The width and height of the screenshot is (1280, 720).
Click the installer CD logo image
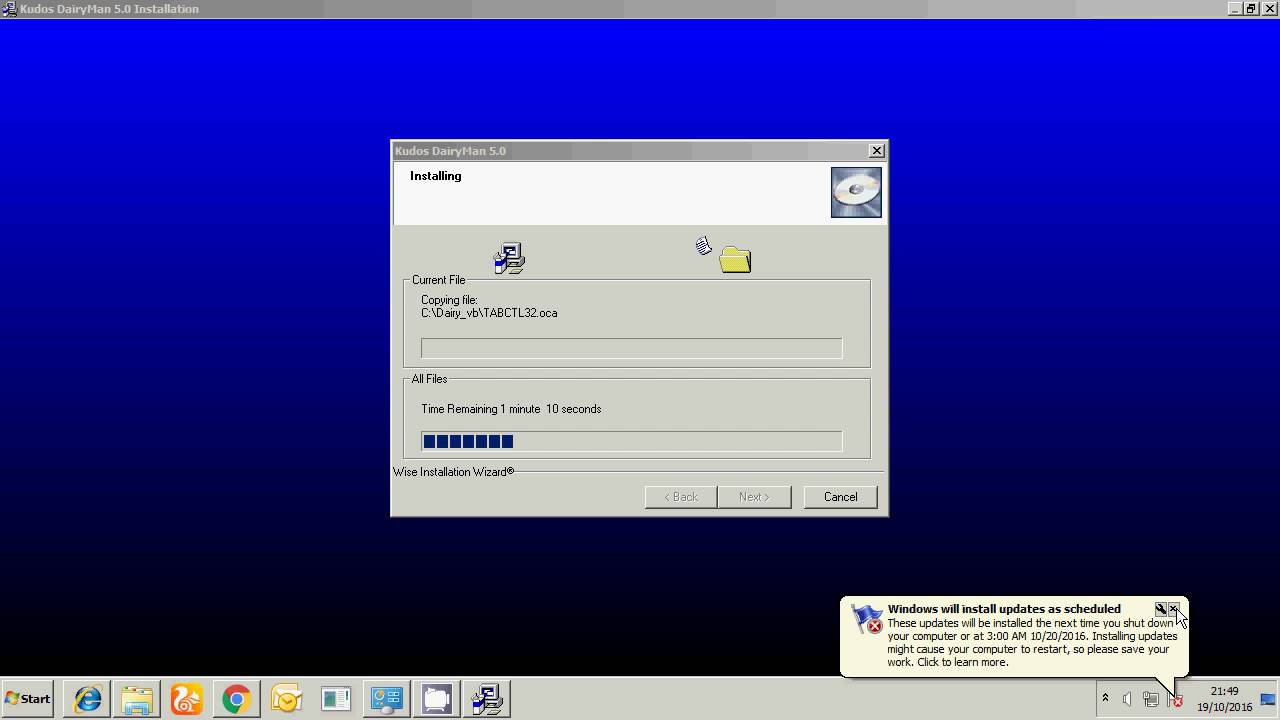click(856, 192)
